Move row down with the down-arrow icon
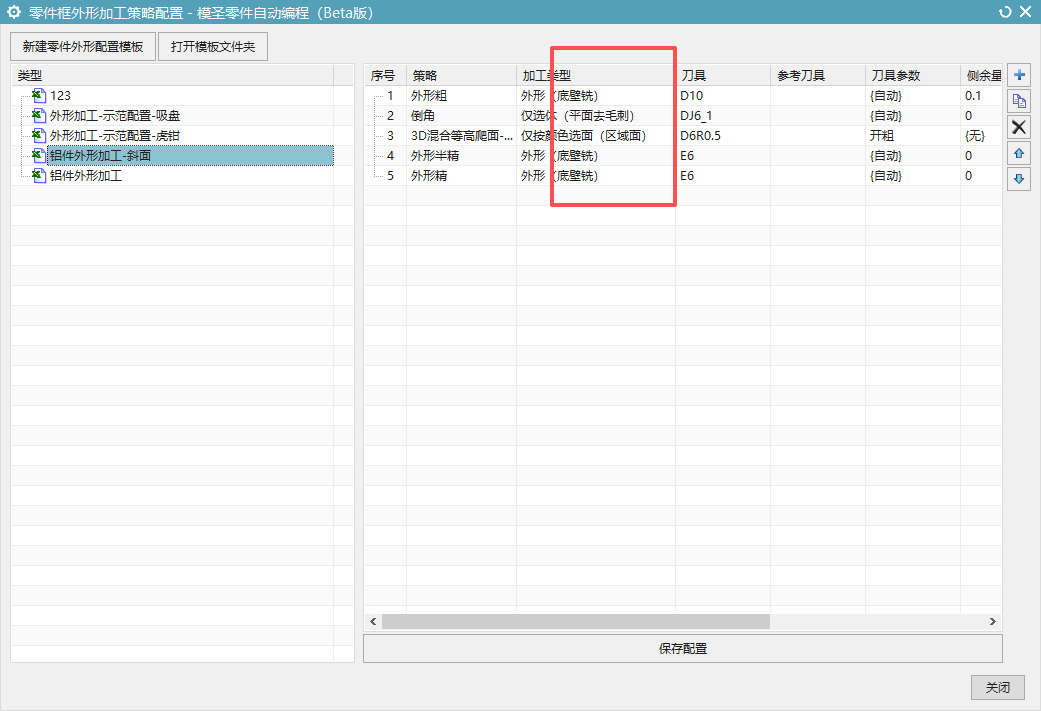Screen dimensions: 1041x711 point(1019,179)
